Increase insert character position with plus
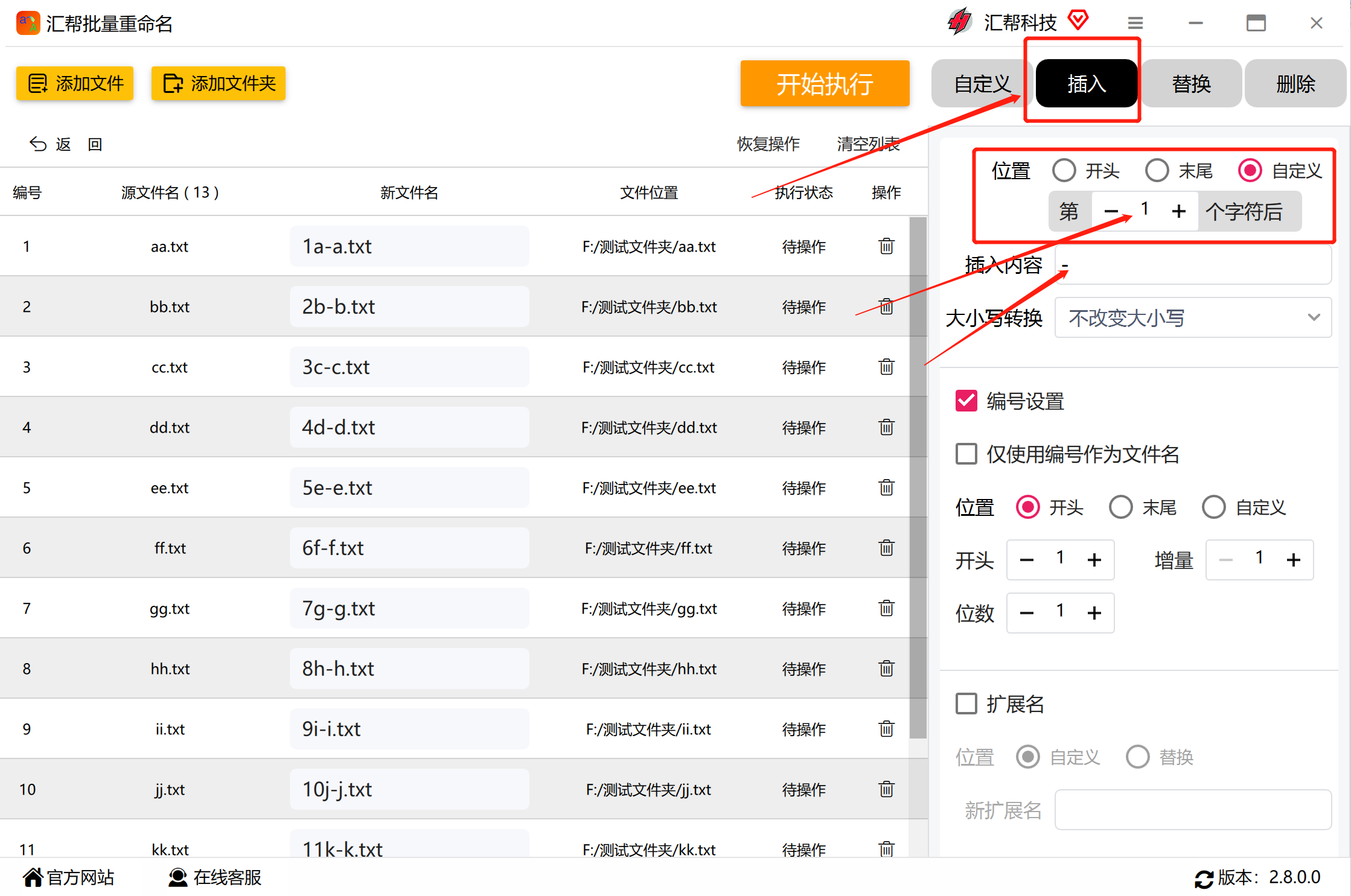 [x=1178, y=211]
